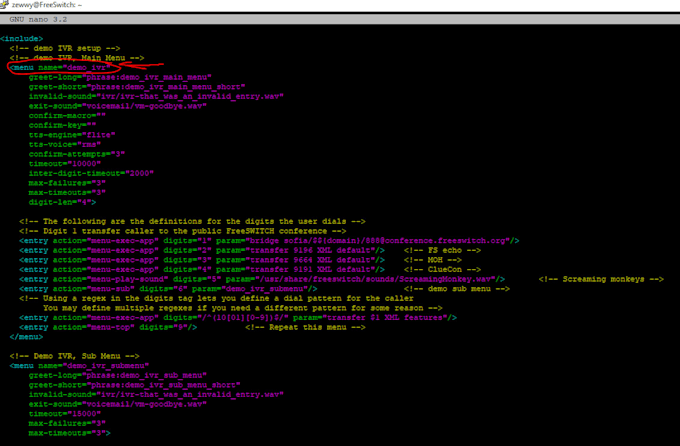Click the entry transferring to 9196
680x446 pixels.
tap(202, 250)
